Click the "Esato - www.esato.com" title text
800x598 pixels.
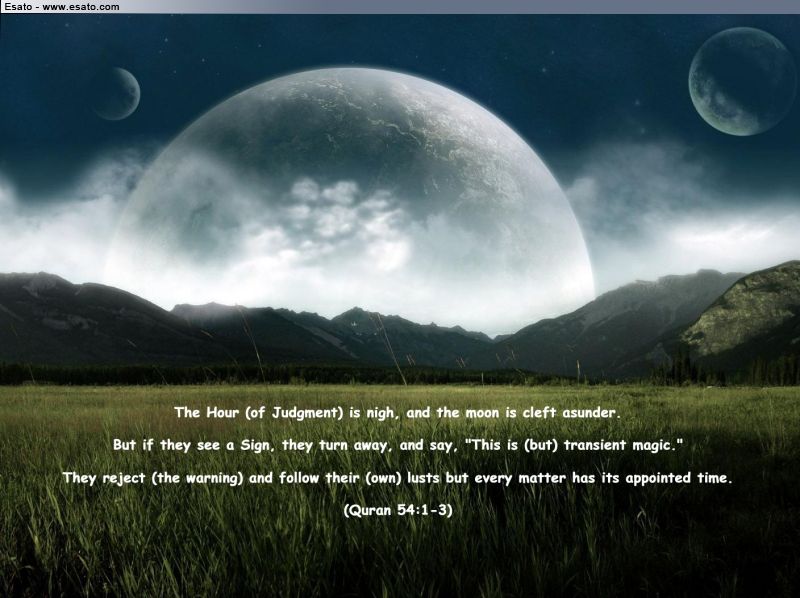point(62,7)
